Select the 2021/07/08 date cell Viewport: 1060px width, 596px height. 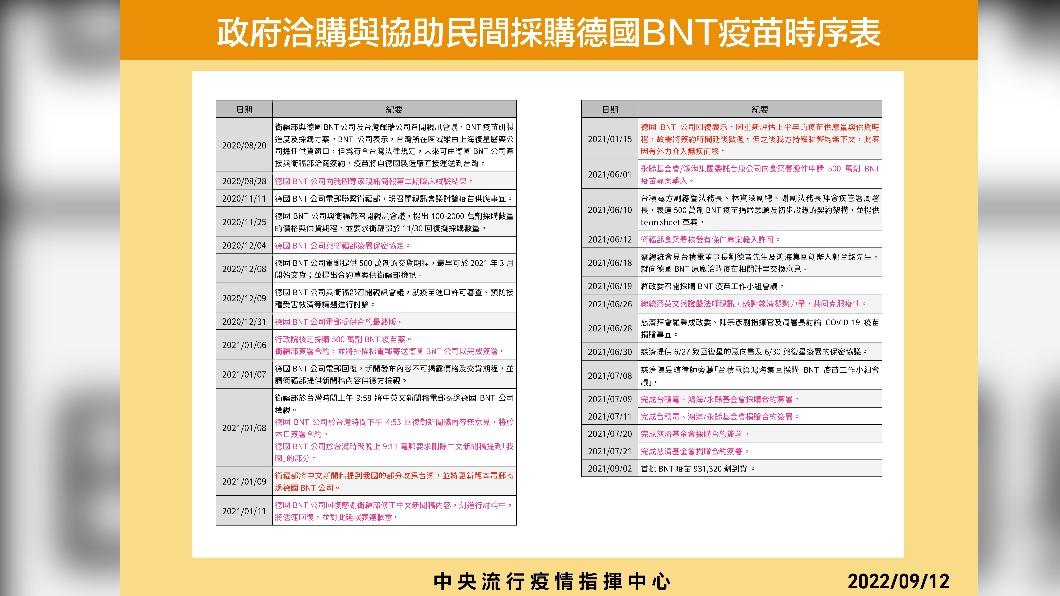[609, 375]
